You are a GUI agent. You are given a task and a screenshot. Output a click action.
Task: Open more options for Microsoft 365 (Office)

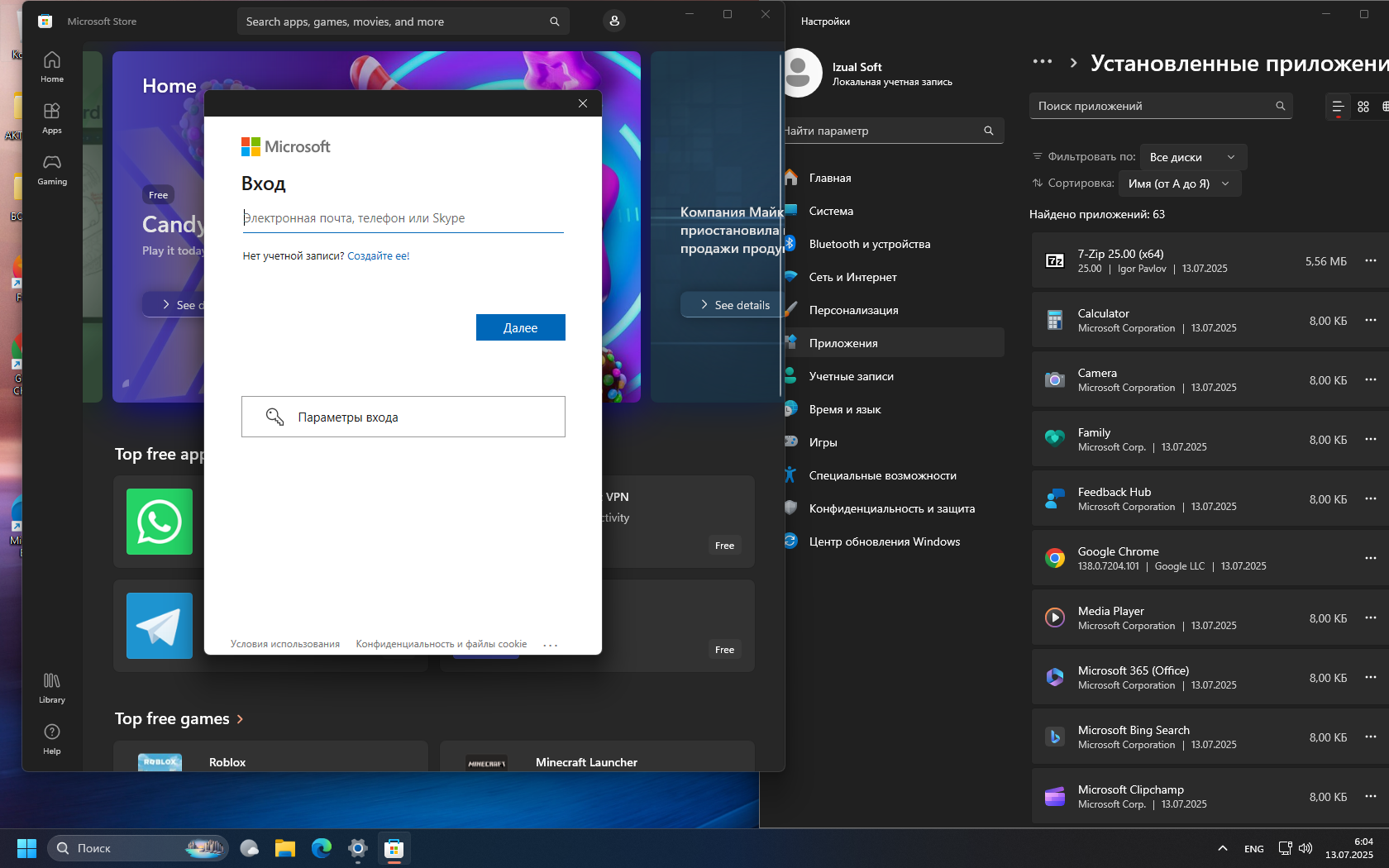[1370, 677]
